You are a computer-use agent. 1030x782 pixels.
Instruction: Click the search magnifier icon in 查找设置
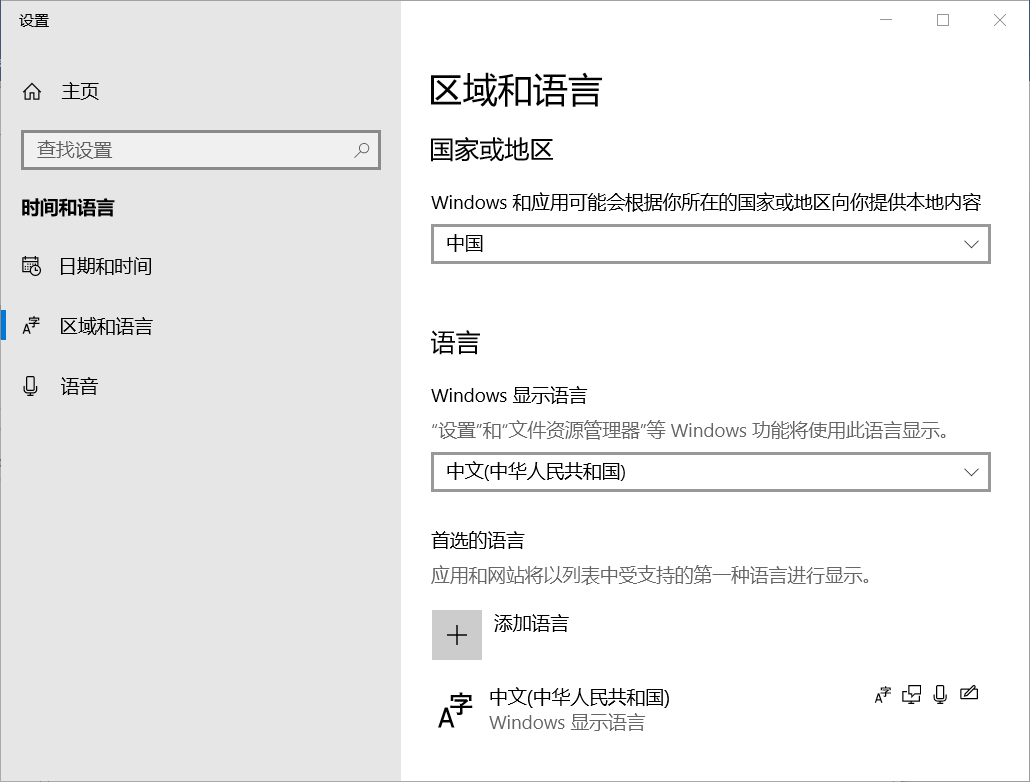pos(361,150)
